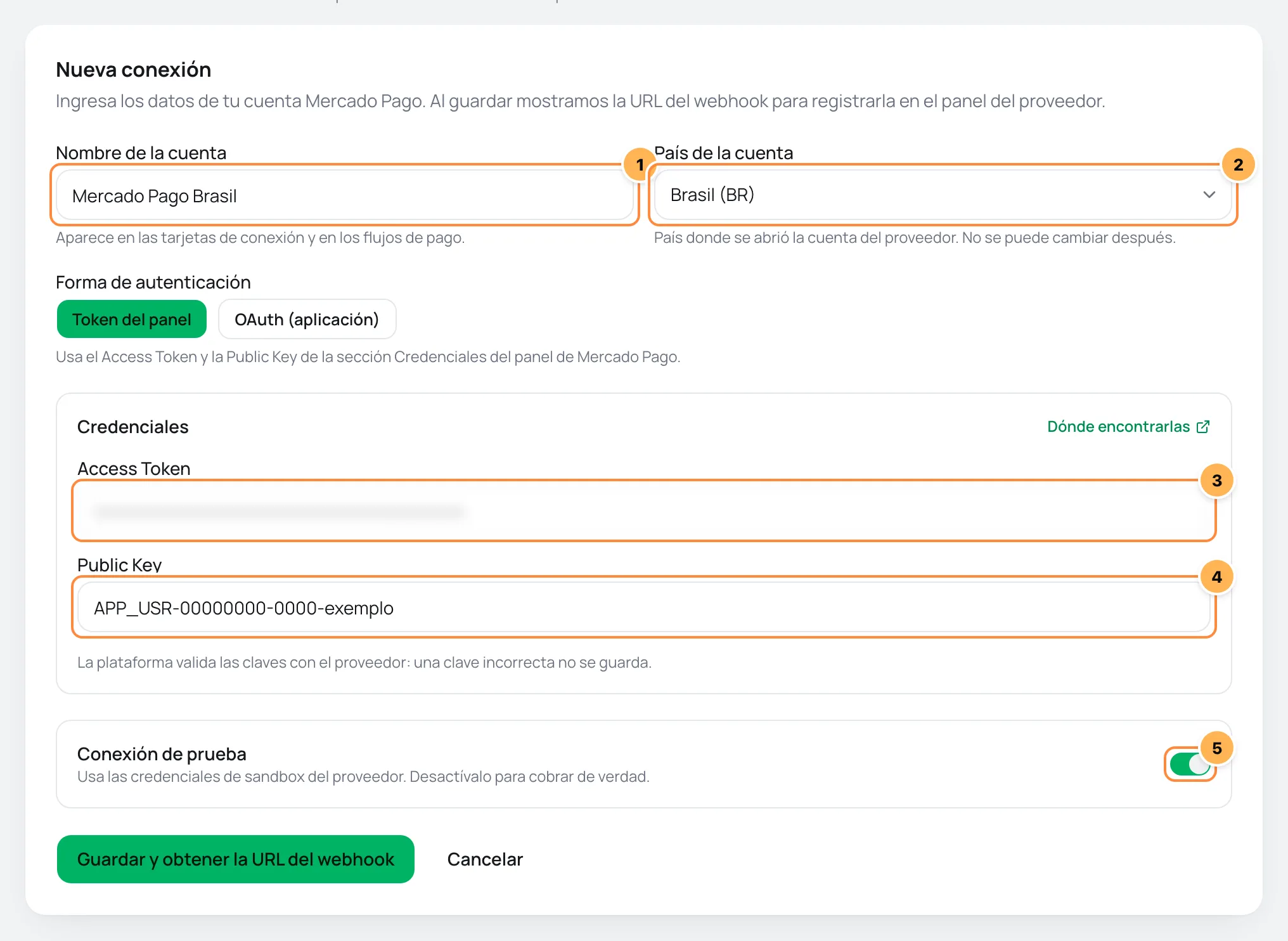Switch to OAuth (aplicación) authentication
This screenshot has height=941, width=1288.
coord(307,319)
